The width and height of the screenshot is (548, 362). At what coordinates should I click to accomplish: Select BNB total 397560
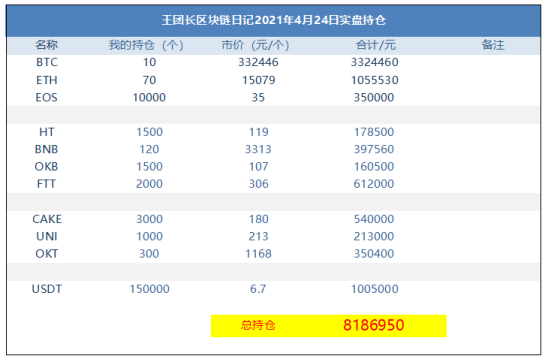[x=374, y=149]
